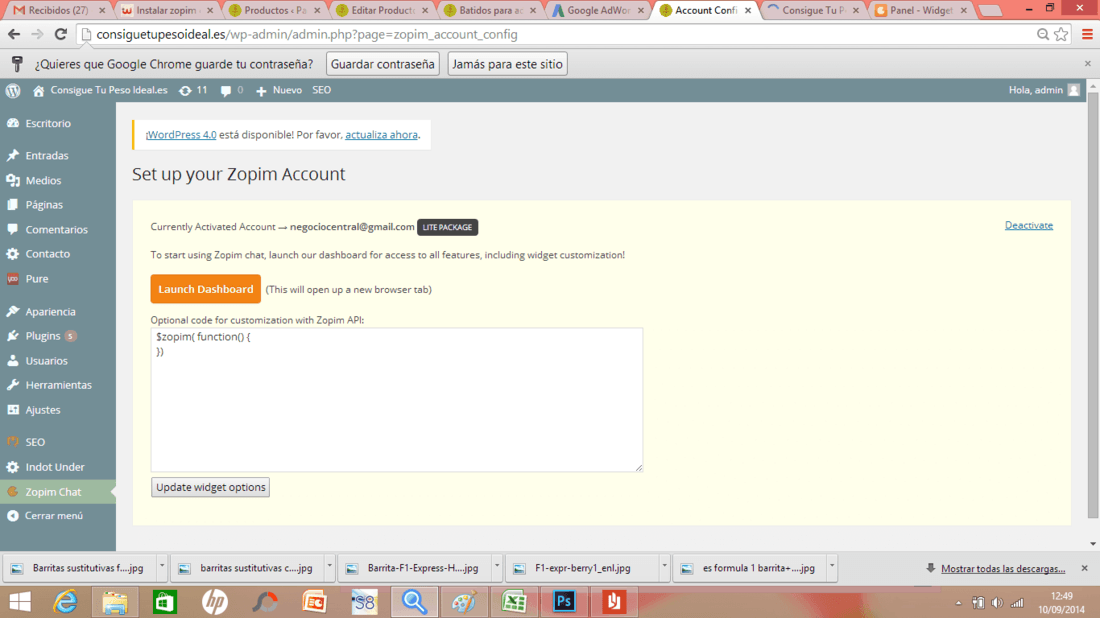Dismiss the save password bar
Image resolution: width=1100 pixels, height=618 pixels.
[1087, 64]
